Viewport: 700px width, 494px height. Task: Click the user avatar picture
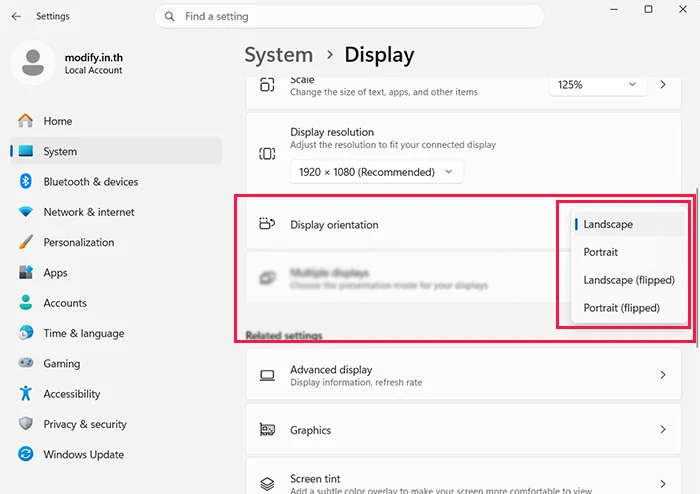[33, 62]
